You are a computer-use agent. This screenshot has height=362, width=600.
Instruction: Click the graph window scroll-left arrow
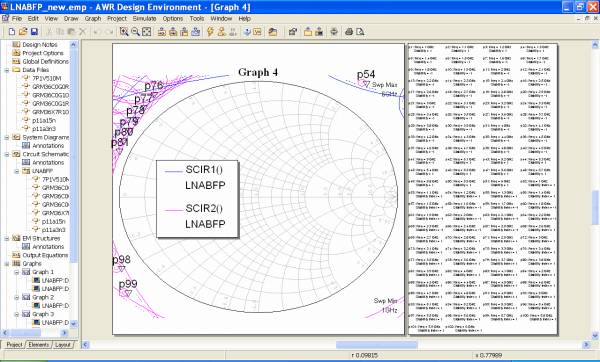point(86,345)
